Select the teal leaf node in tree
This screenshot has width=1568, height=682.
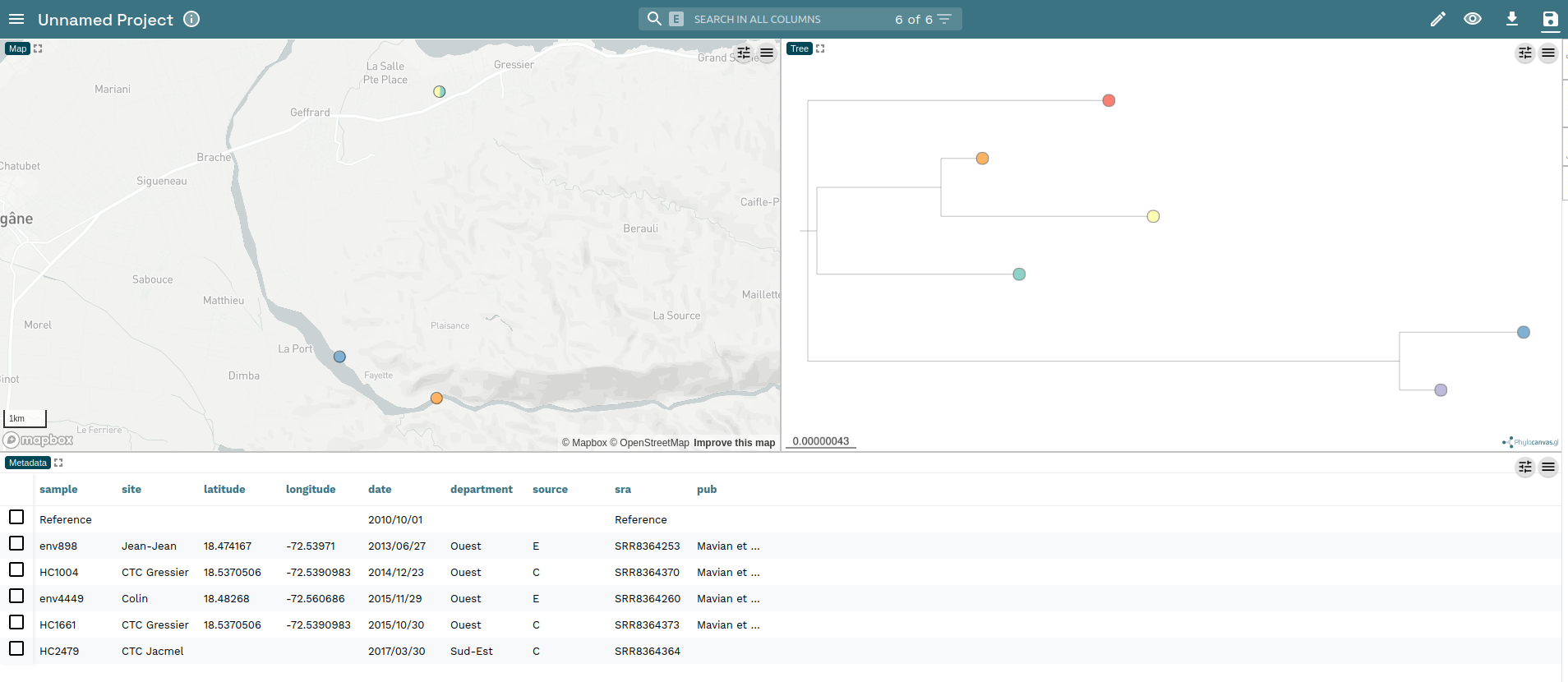click(x=1019, y=274)
